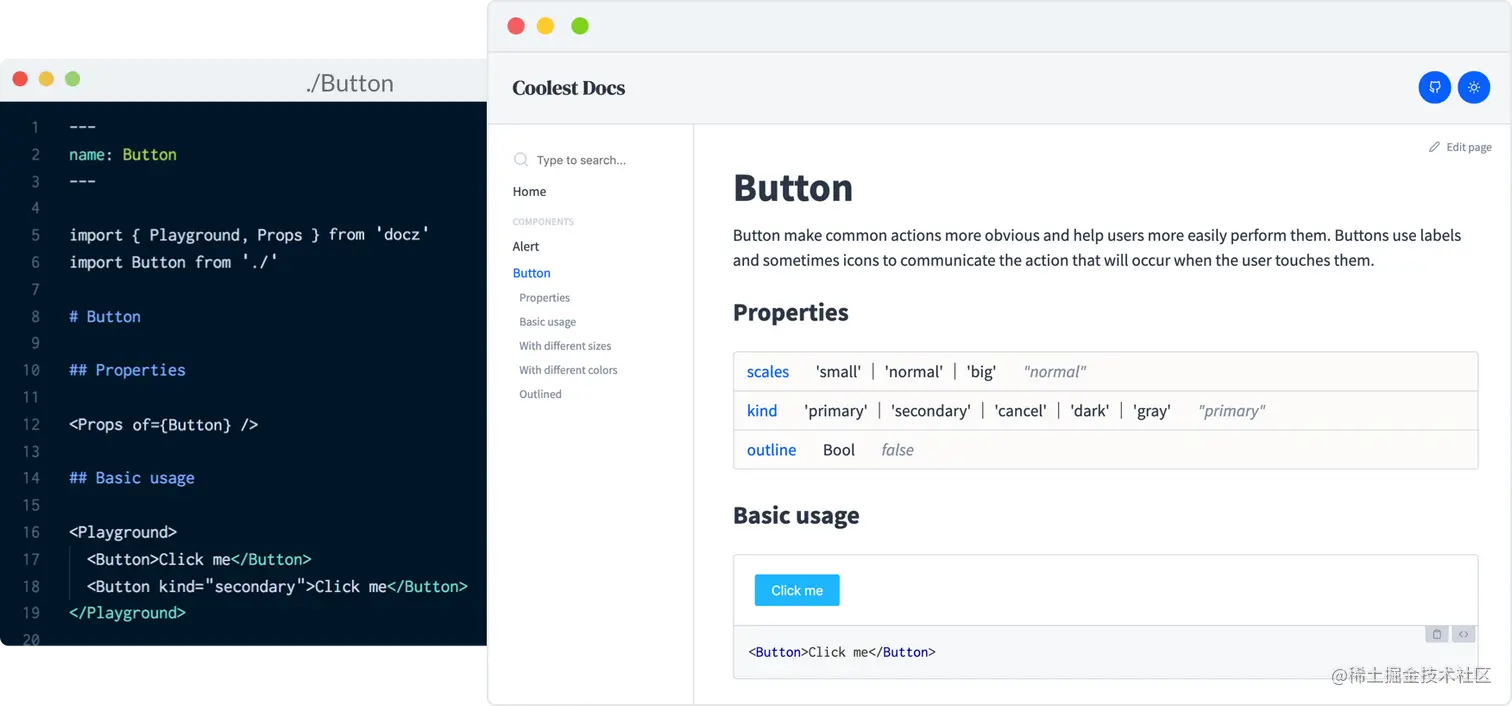Click the 'kind' property name

(762, 411)
